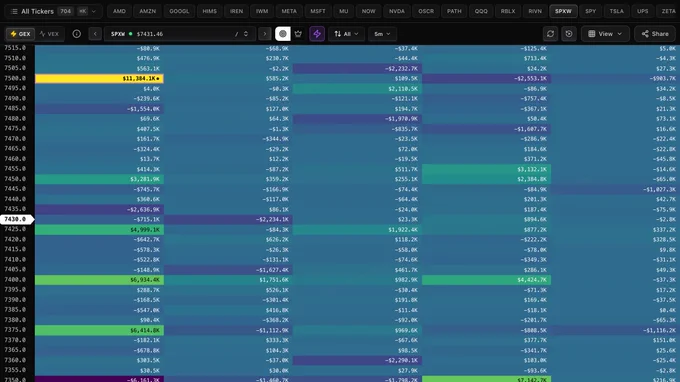The height and width of the screenshot is (382, 680).
Task: Select the HIMS ticker tab
Action: 209,11
